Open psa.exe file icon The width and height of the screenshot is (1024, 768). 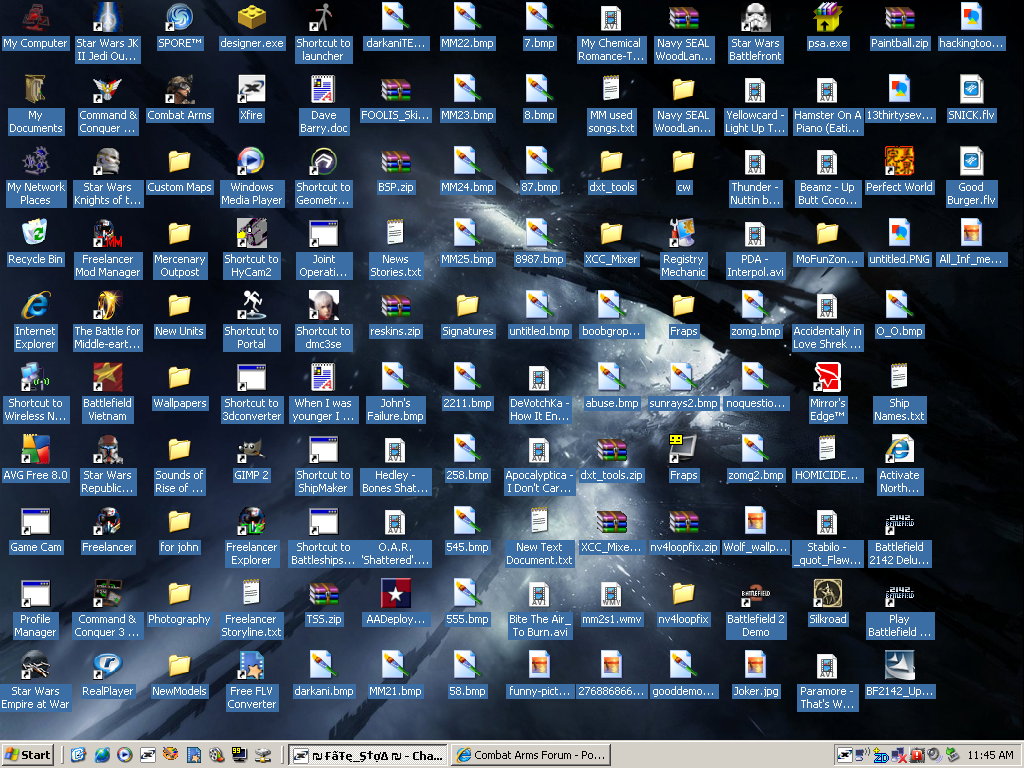pos(827,27)
